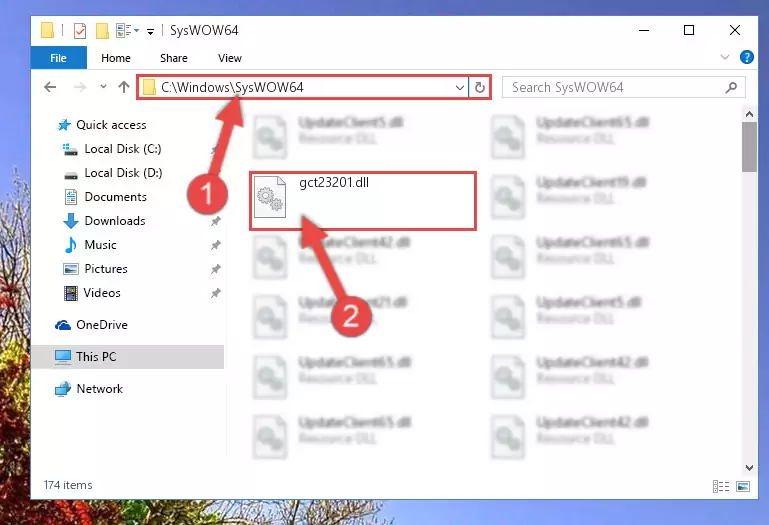The height and width of the screenshot is (525, 769).
Task: Click the Pictures icon in sidebar
Action: click(71, 269)
